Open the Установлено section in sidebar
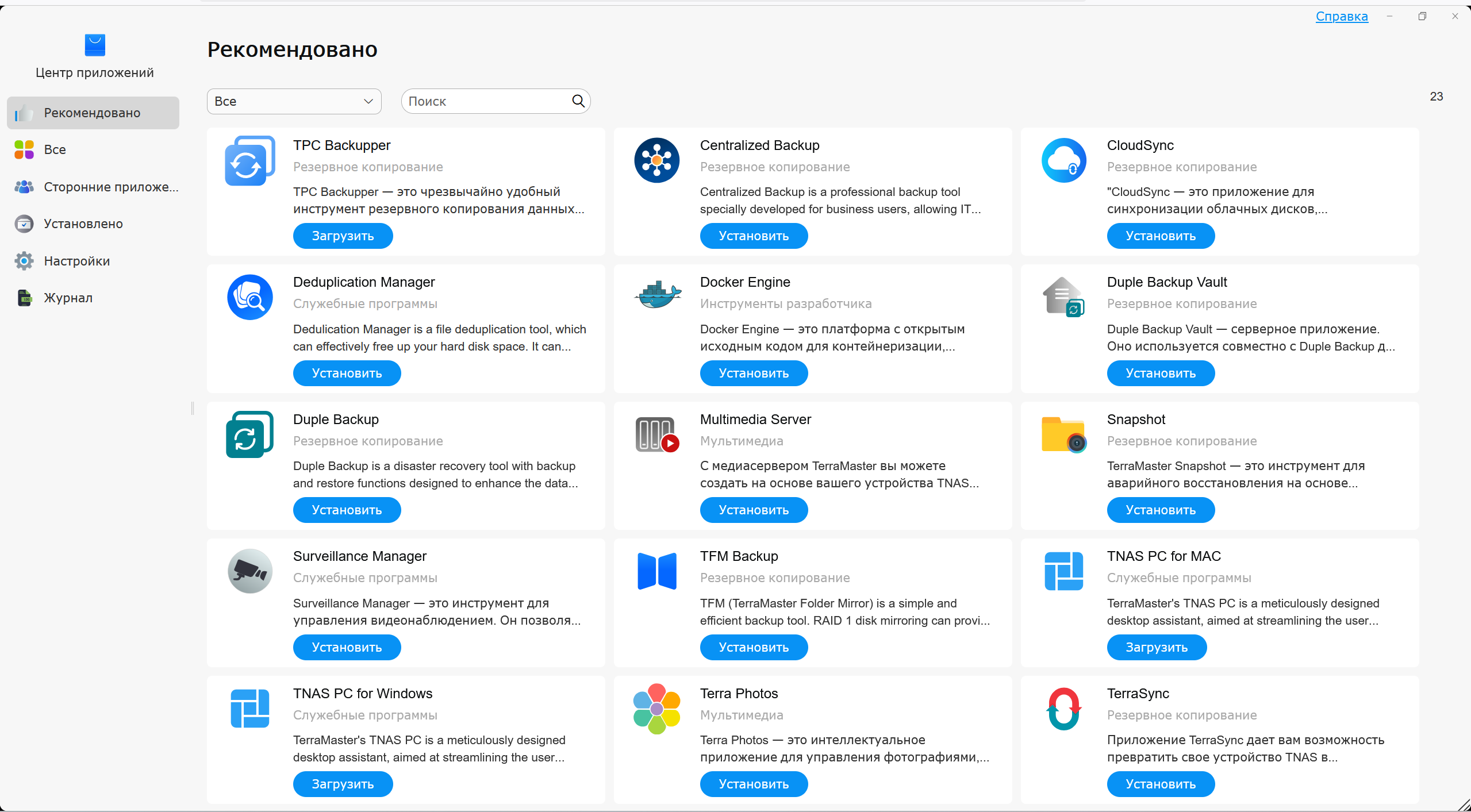 (83, 224)
